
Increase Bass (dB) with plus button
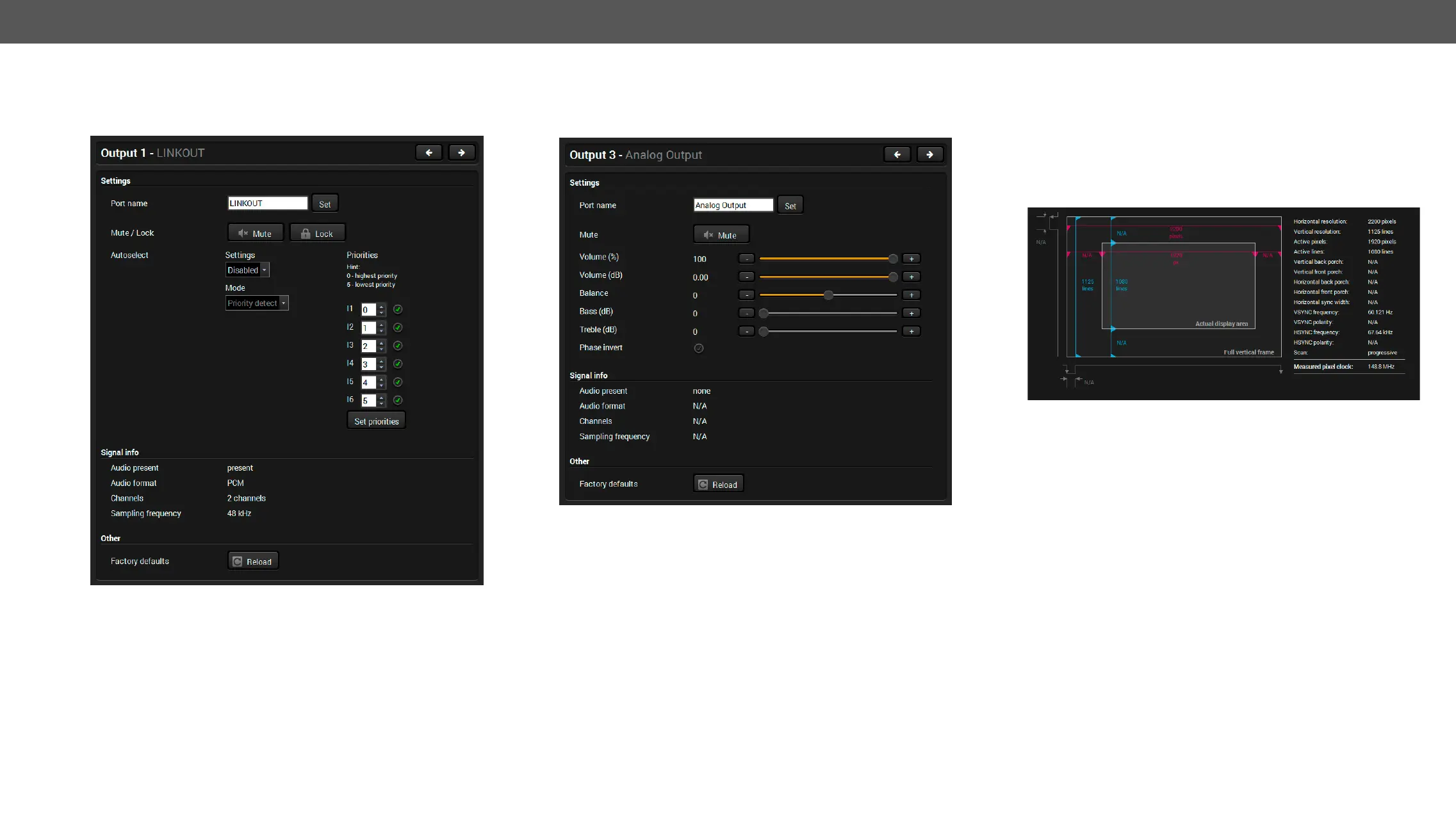point(912,313)
